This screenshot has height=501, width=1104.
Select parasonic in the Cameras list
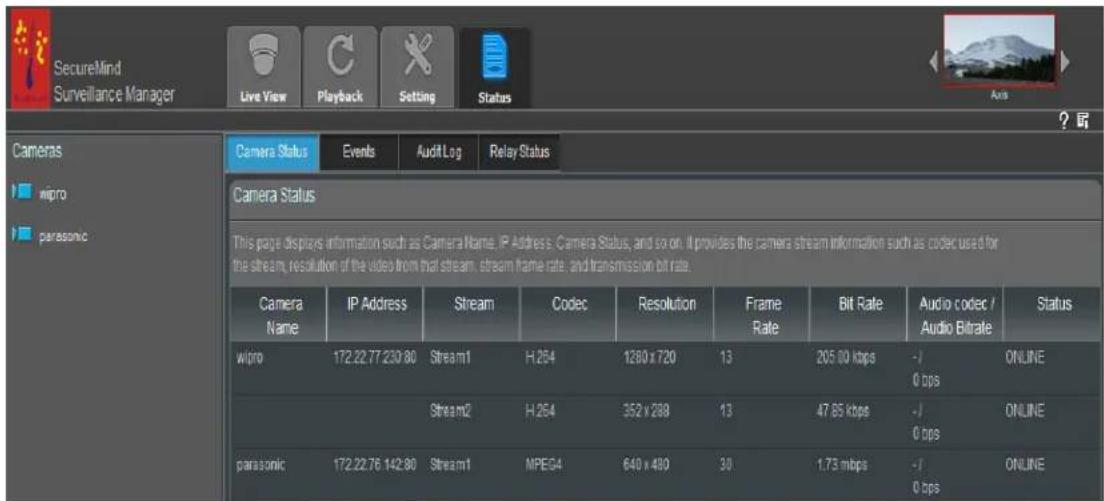point(64,234)
